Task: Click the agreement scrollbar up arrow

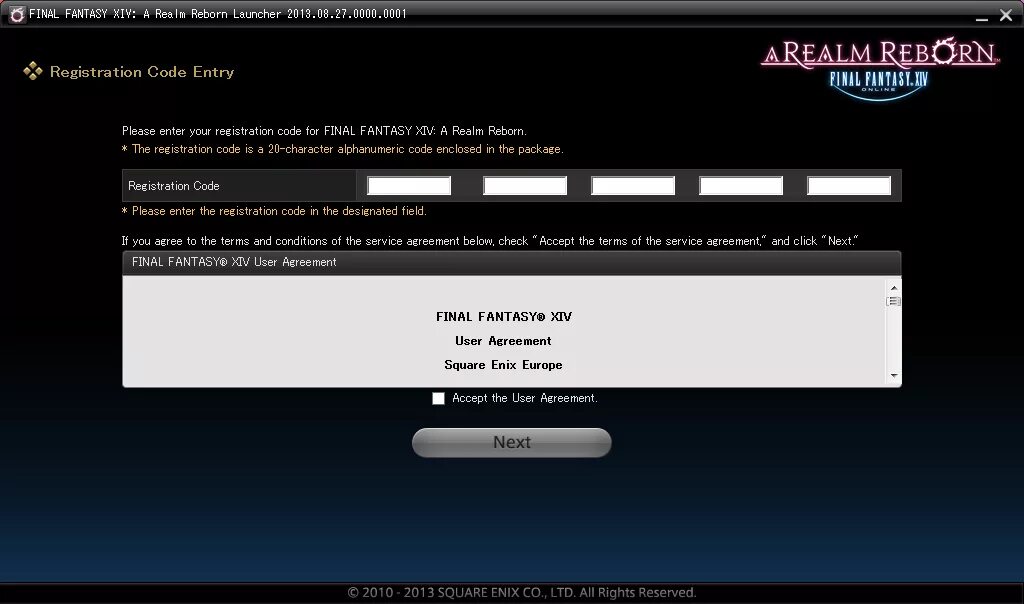Action: (x=893, y=287)
